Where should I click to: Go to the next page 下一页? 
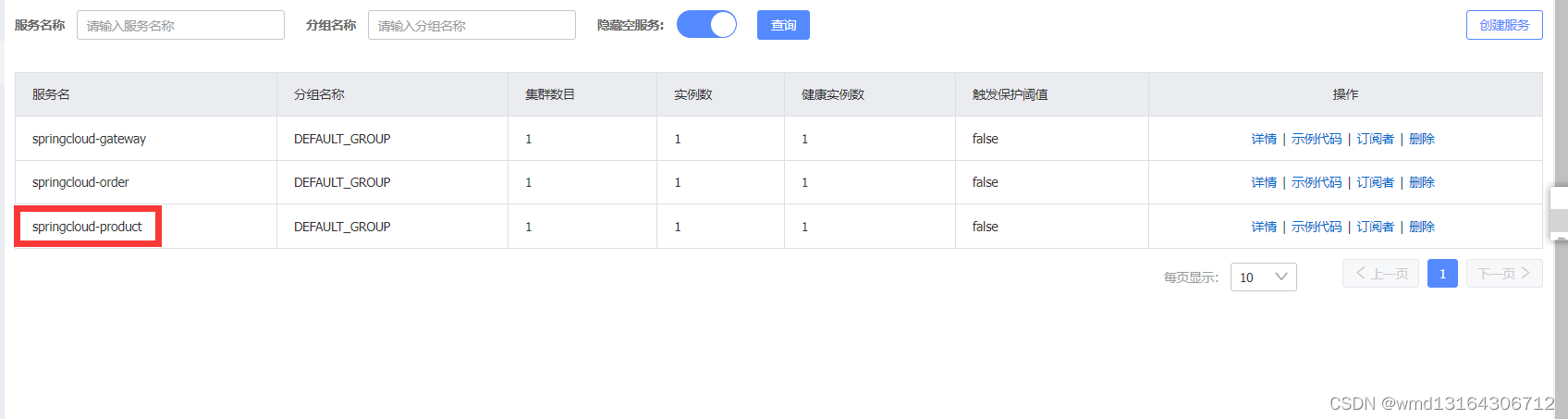click(1503, 274)
